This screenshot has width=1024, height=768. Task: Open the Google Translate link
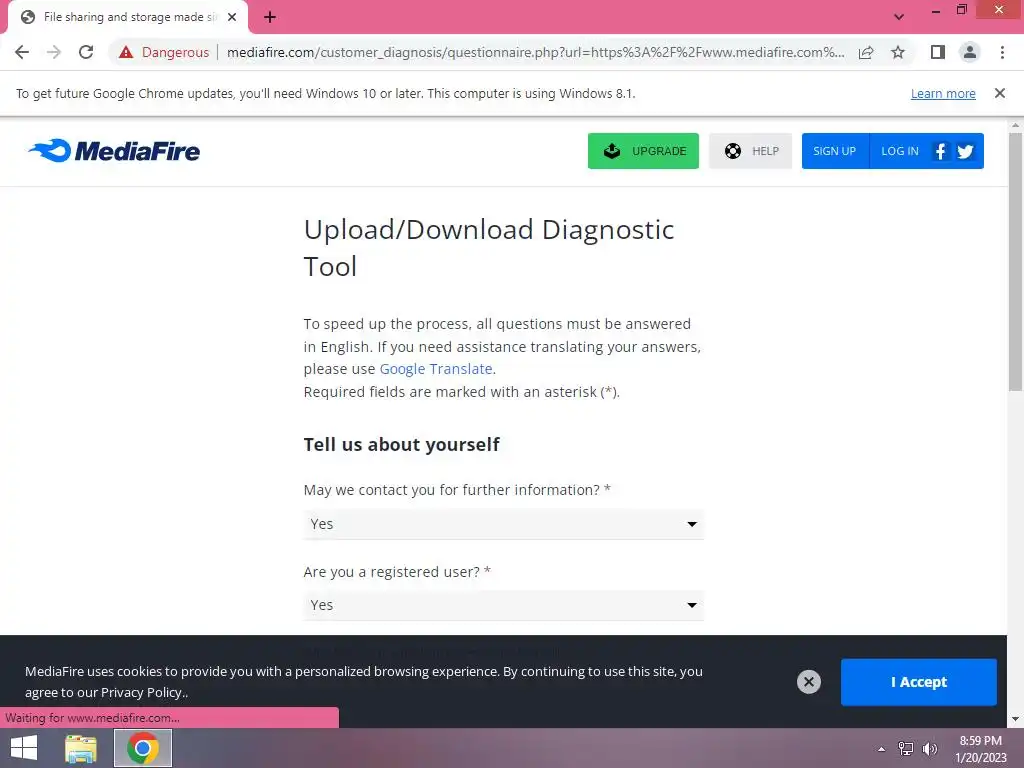tap(436, 369)
